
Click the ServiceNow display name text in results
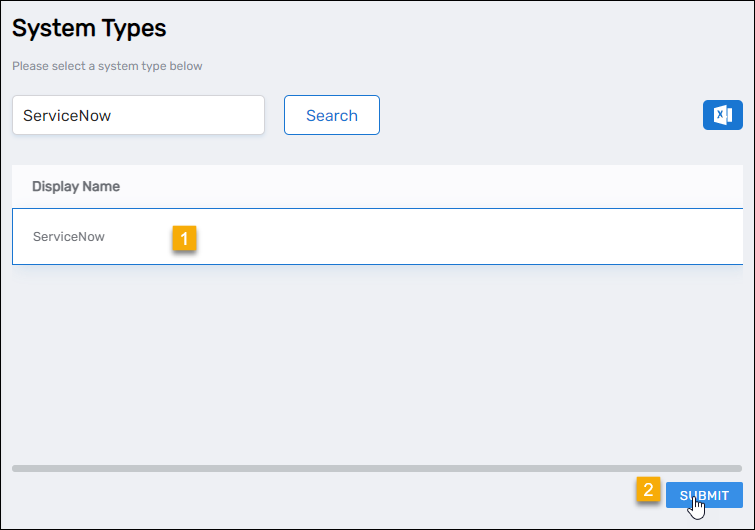(69, 237)
